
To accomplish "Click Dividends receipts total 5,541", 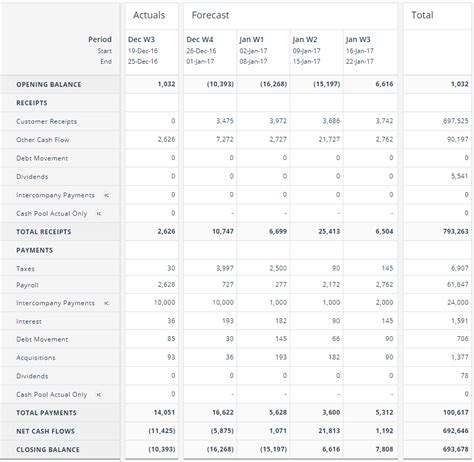I will [460, 176].
